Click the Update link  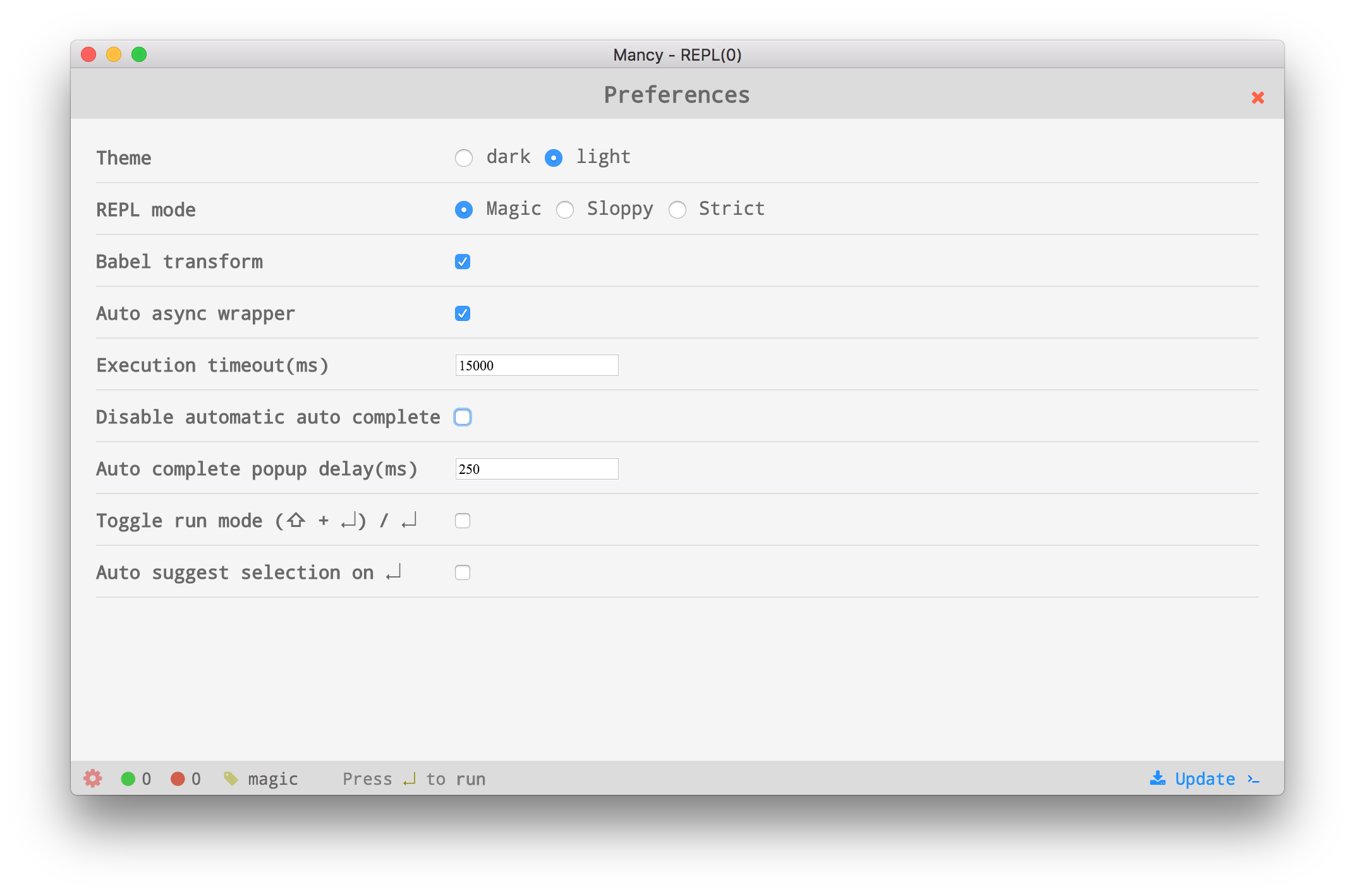(x=1205, y=778)
